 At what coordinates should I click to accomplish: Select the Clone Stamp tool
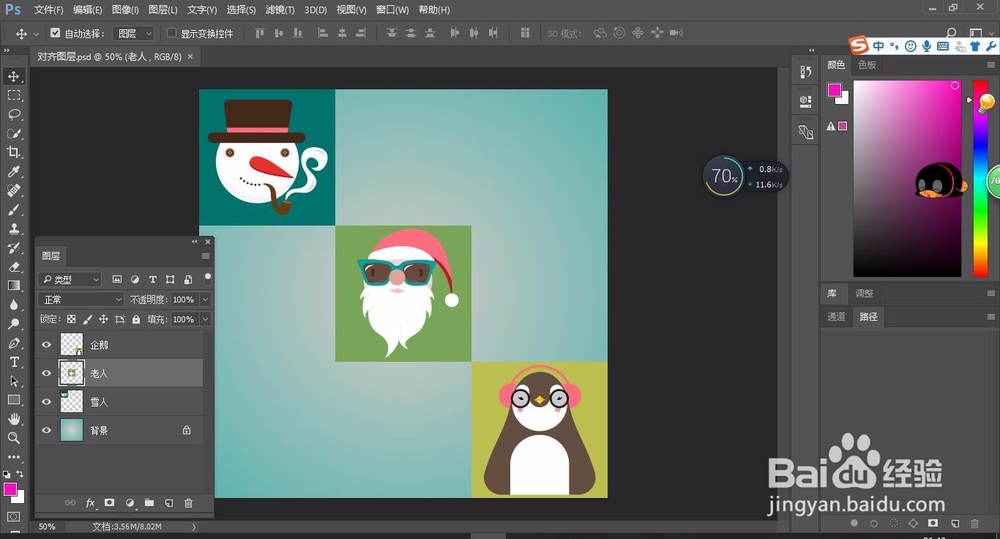click(13, 228)
